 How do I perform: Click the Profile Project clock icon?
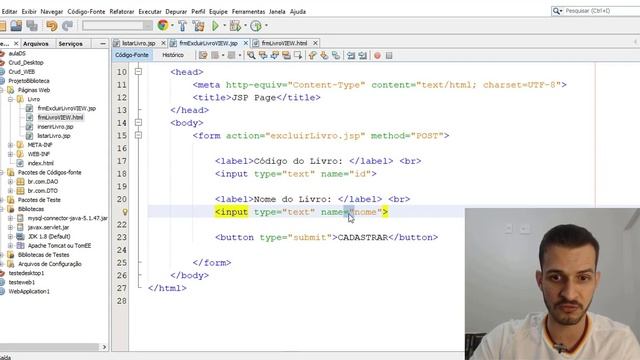coord(256,26)
